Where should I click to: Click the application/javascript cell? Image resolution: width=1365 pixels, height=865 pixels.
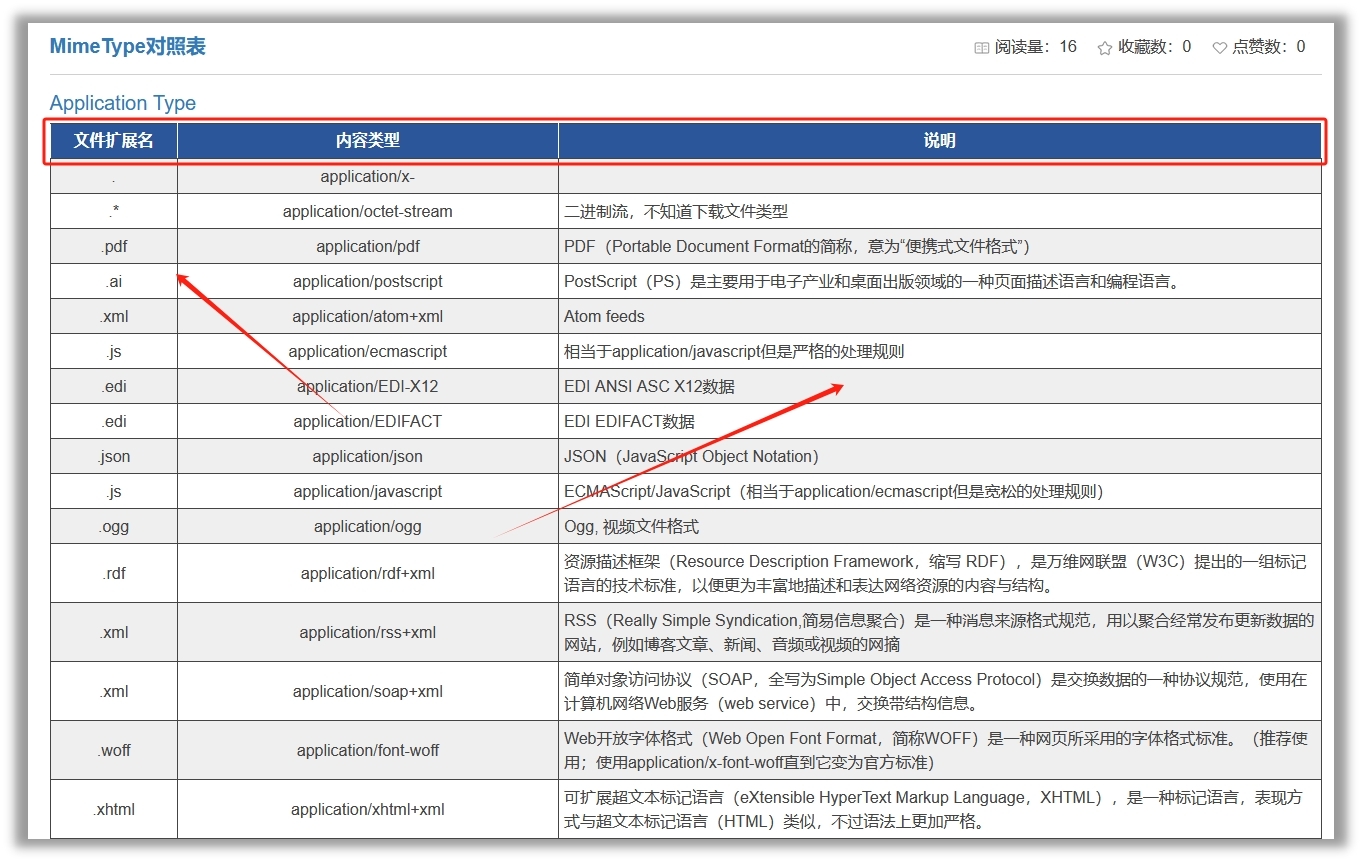tap(368, 491)
